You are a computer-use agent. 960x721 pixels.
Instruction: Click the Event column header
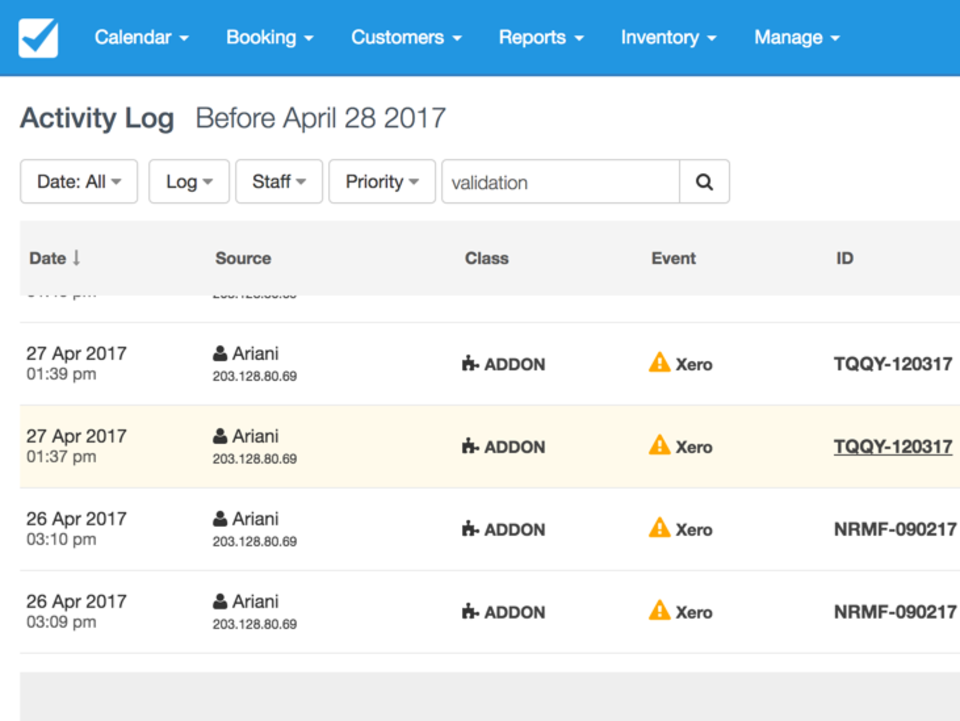(x=673, y=258)
